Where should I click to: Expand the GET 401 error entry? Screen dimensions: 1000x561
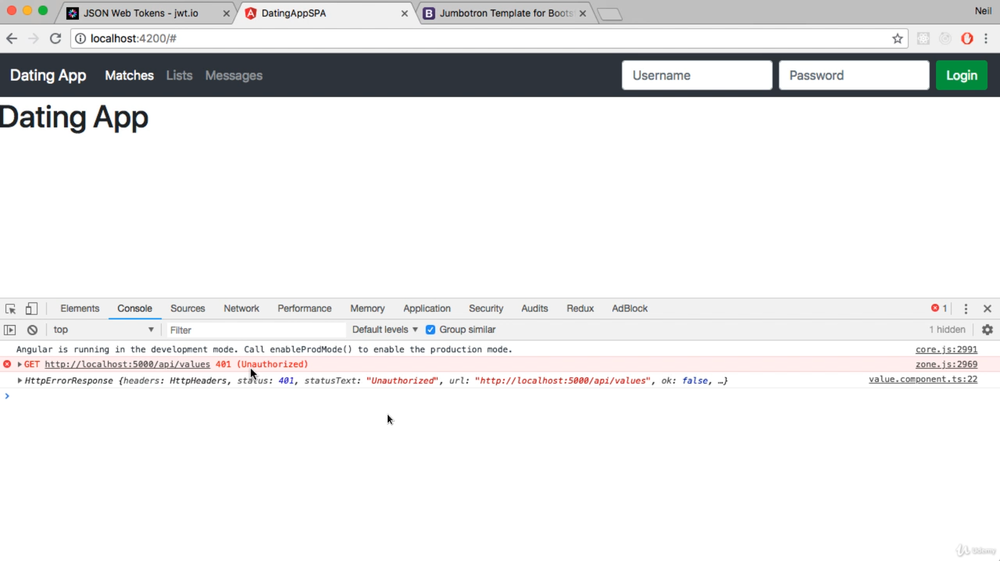pyautogui.click(x=19, y=364)
